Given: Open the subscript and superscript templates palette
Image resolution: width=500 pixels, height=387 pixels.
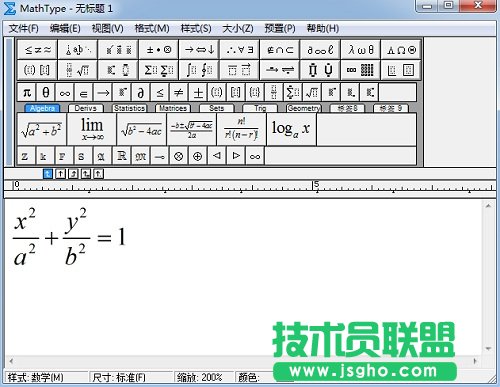Looking at the screenshot, I should [118, 70].
